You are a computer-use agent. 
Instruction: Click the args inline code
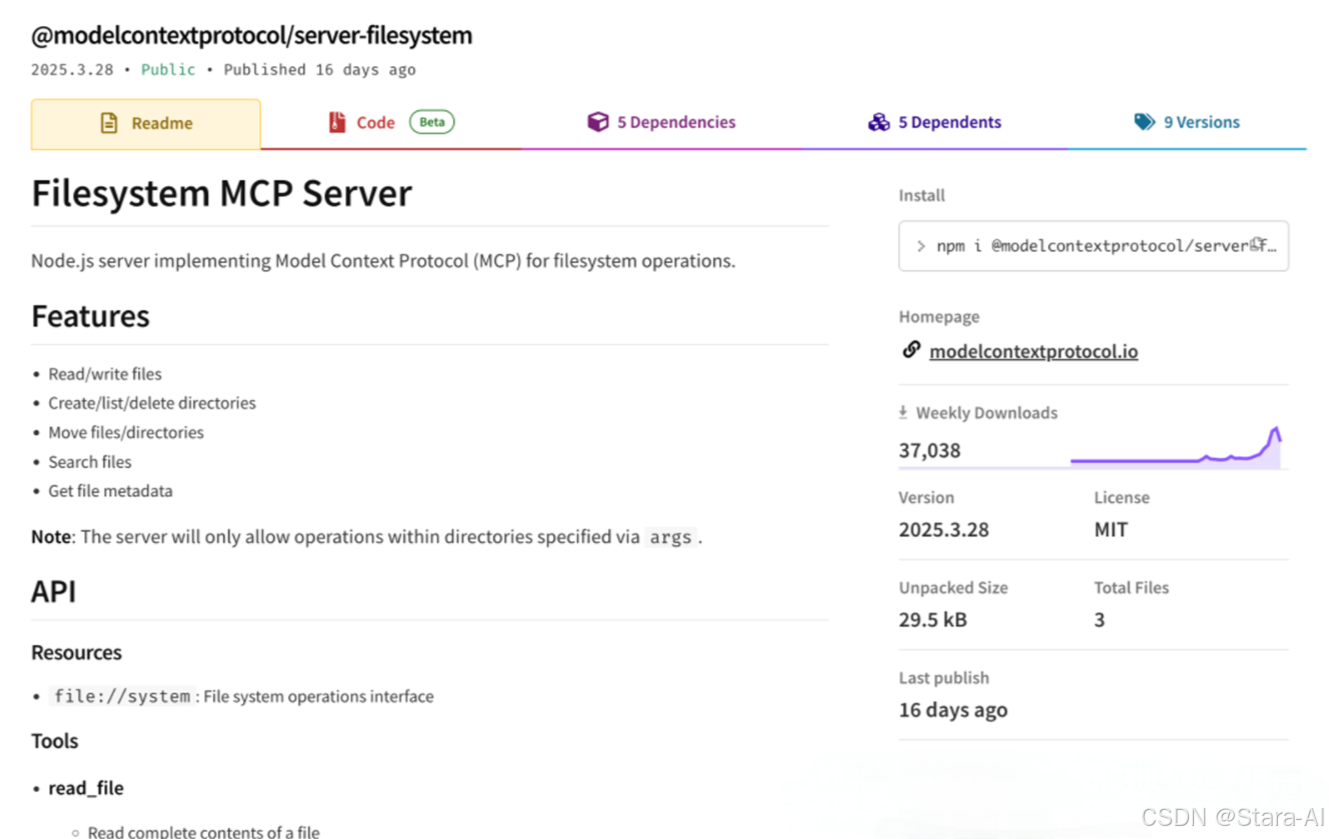(670, 537)
